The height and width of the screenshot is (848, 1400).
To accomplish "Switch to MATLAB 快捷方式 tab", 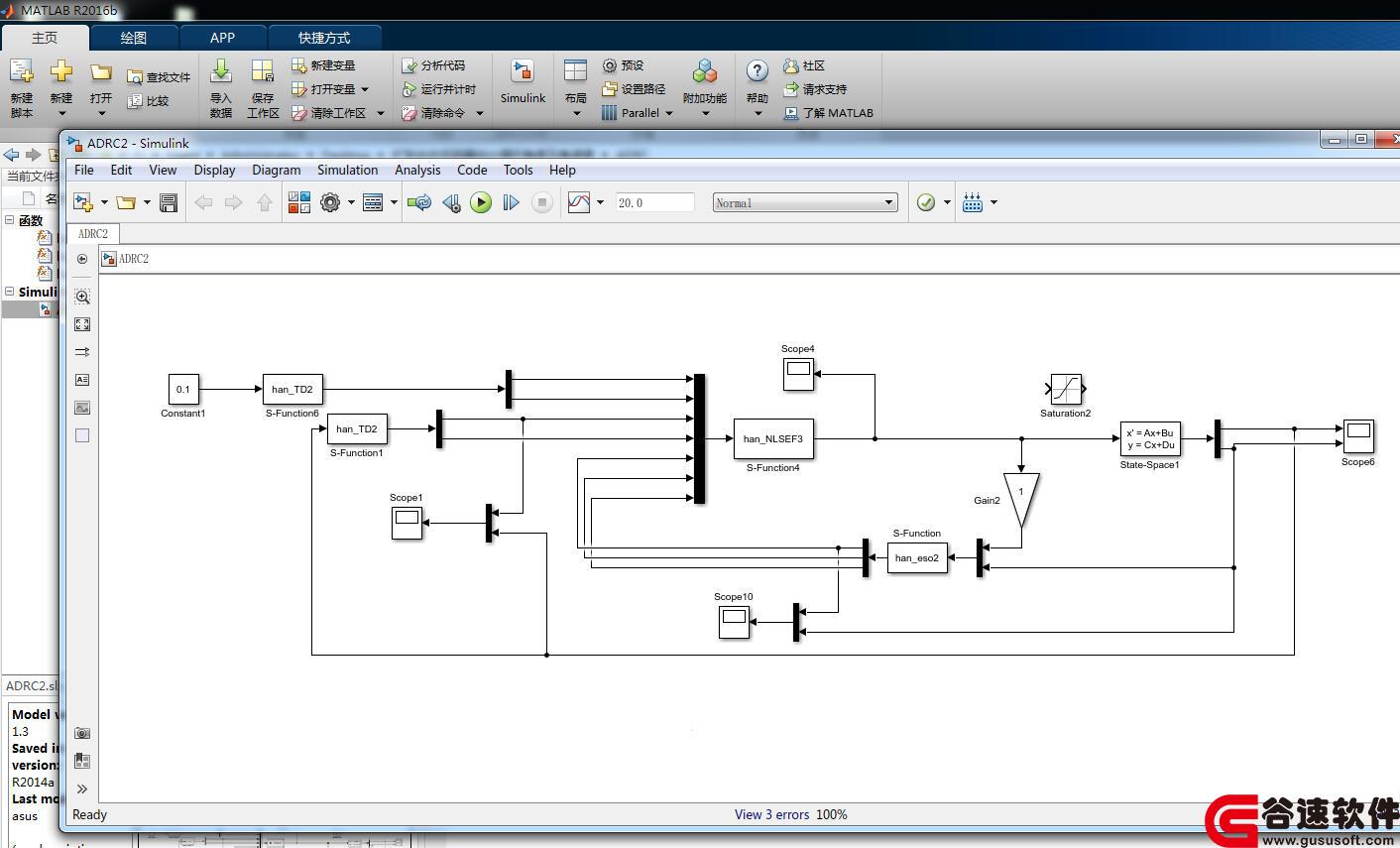I will (324, 38).
